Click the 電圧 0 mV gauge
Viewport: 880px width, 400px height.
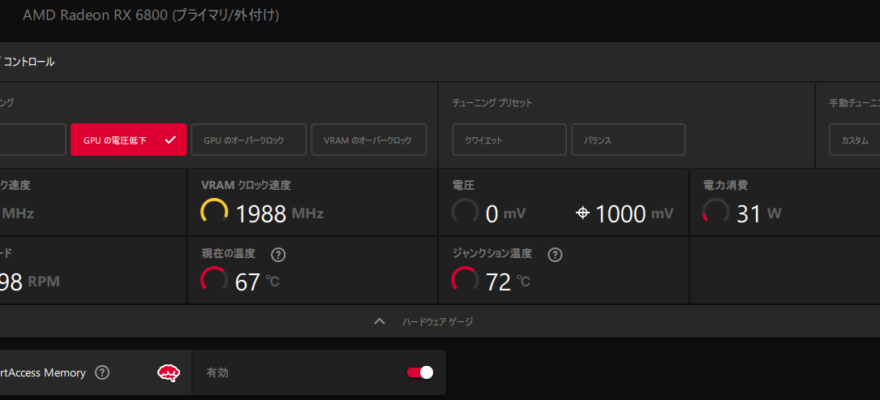click(x=465, y=212)
